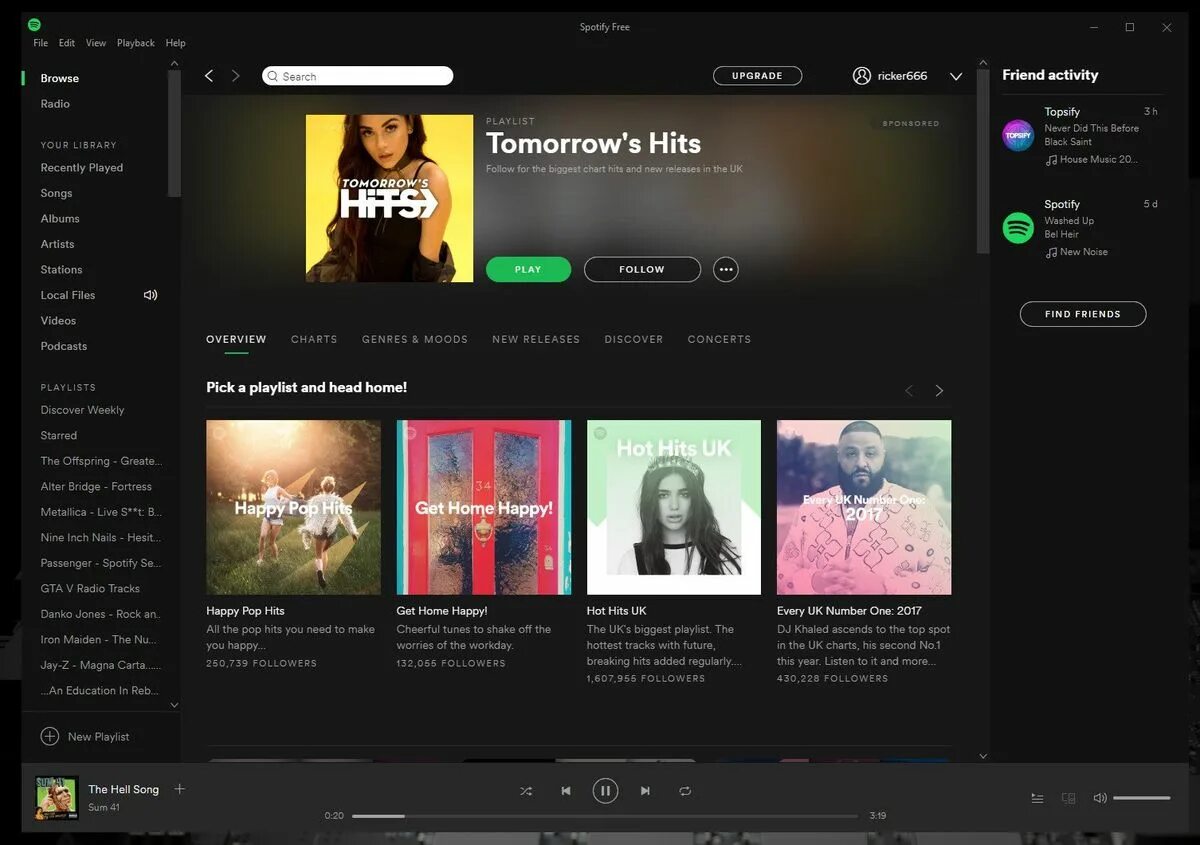1200x845 pixels.
Task: Skip to the previous track
Action: point(566,791)
